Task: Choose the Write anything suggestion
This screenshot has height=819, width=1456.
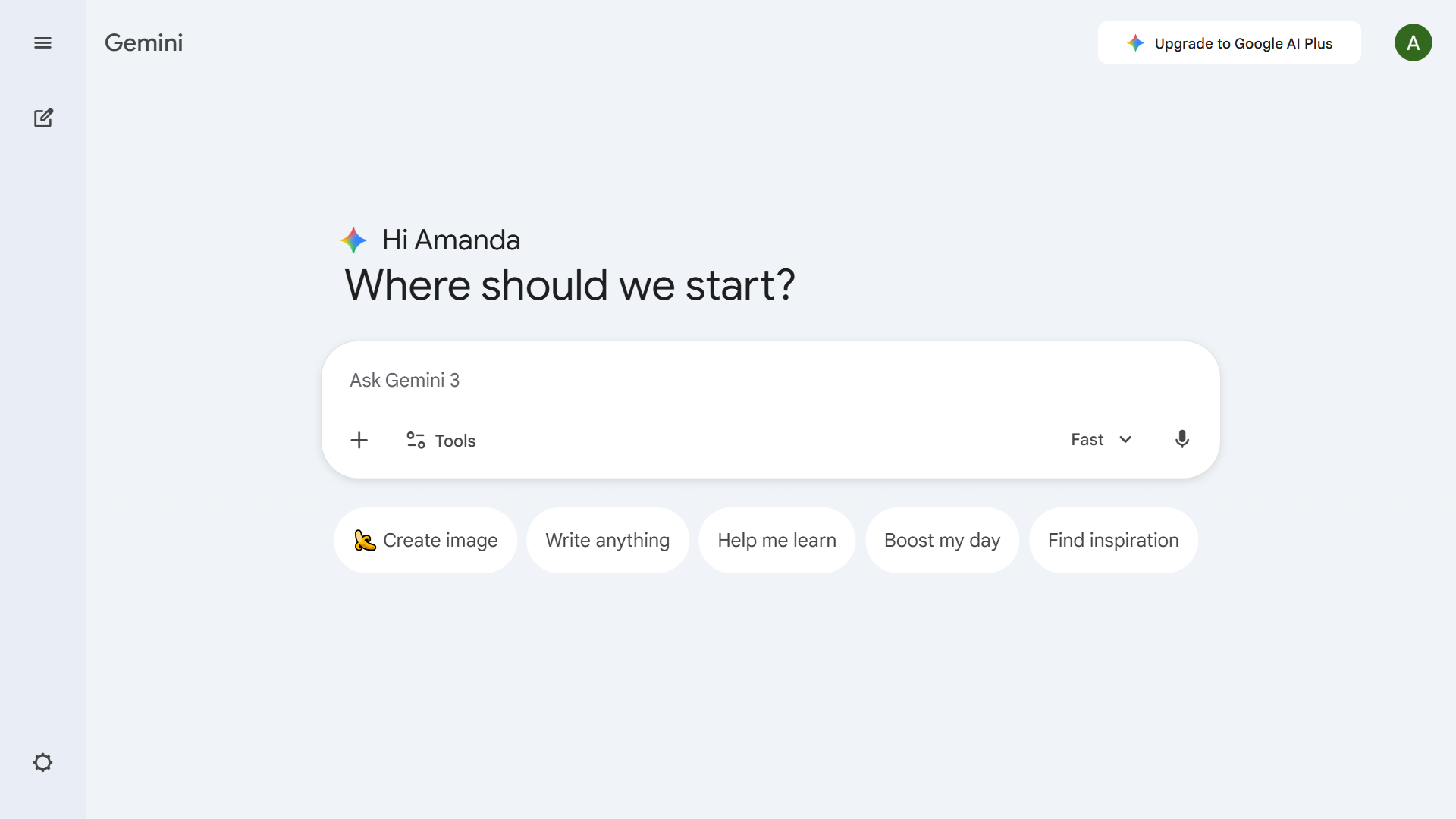Action: (x=607, y=540)
